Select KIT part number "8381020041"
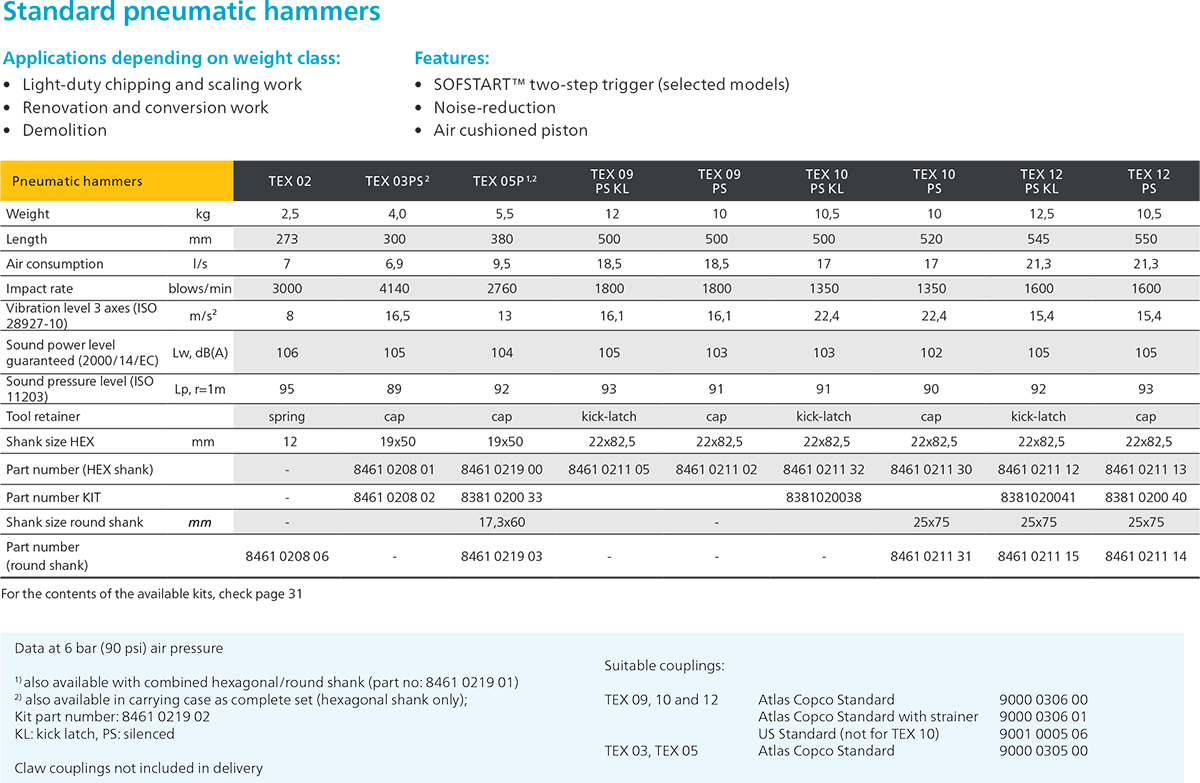The height and width of the screenshot is (783, 1200). tap(1040, 497)
